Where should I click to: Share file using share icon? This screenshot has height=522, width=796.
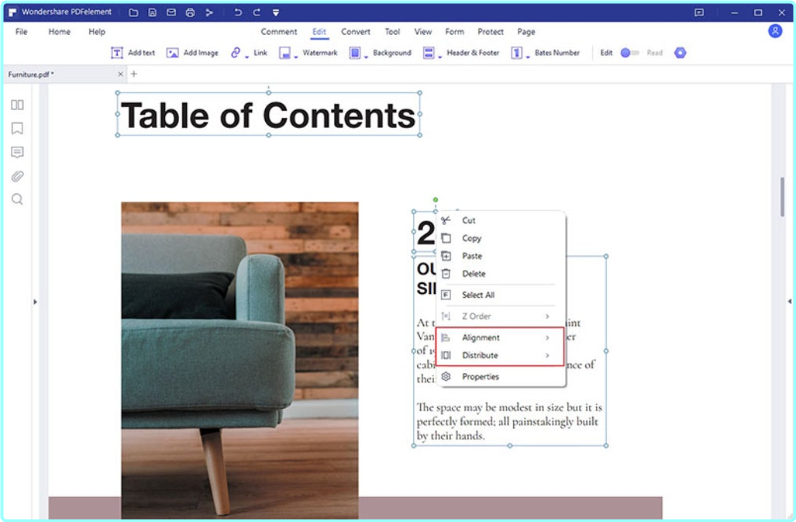point(209,12)
